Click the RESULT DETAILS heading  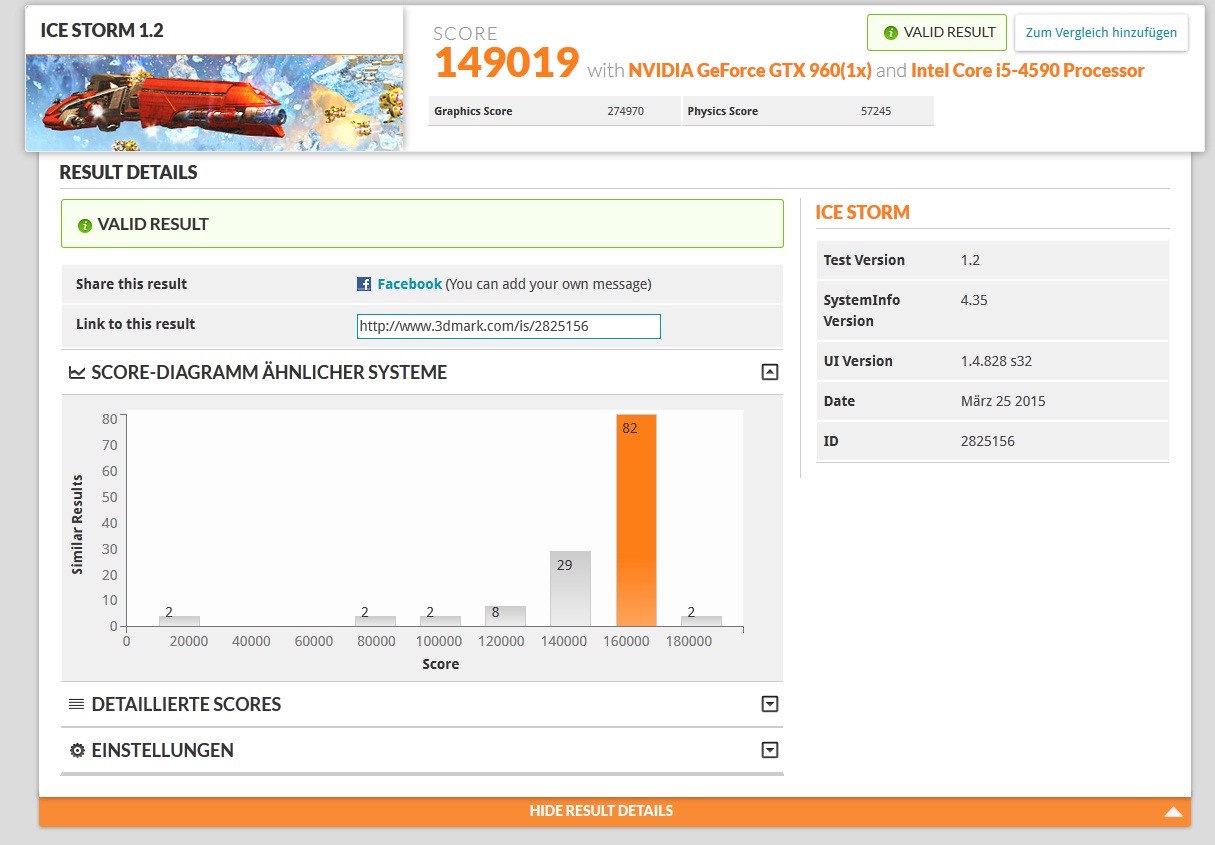point(128,172)
